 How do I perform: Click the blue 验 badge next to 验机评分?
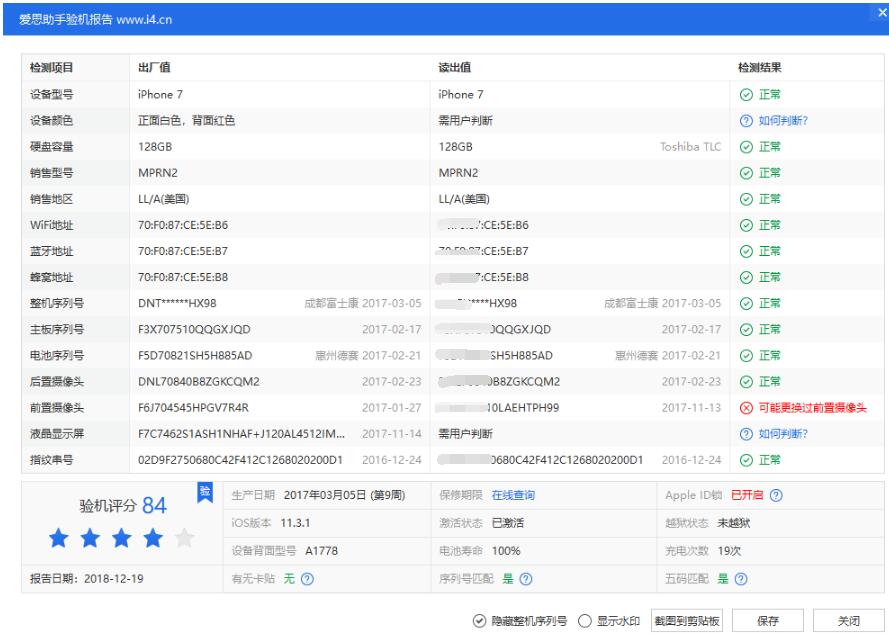point(205,494)
